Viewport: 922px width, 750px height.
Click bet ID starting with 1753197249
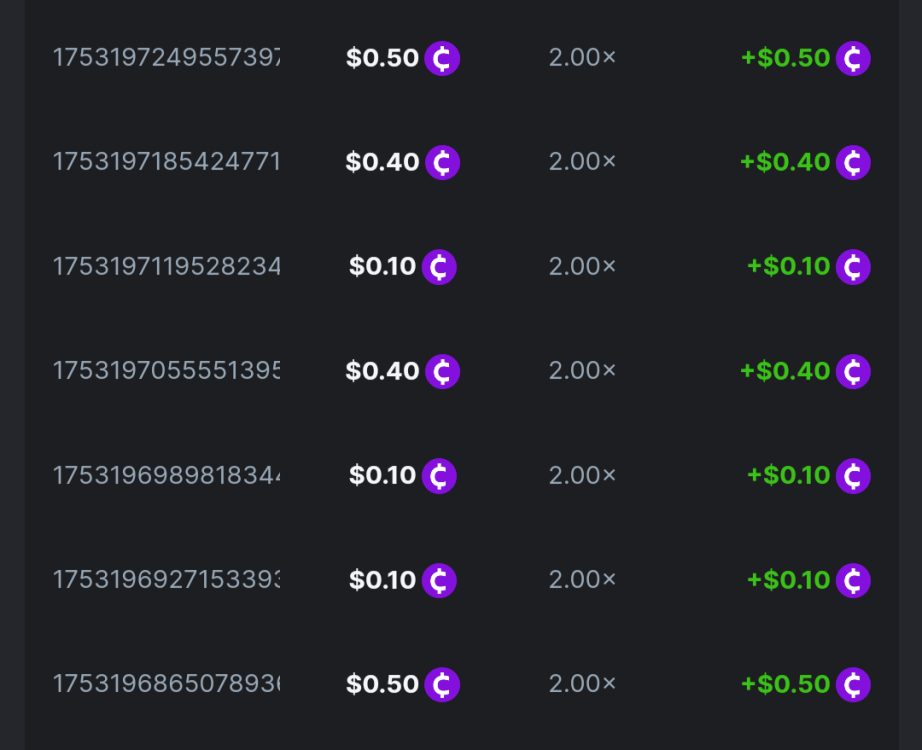[x=166, y=58]
